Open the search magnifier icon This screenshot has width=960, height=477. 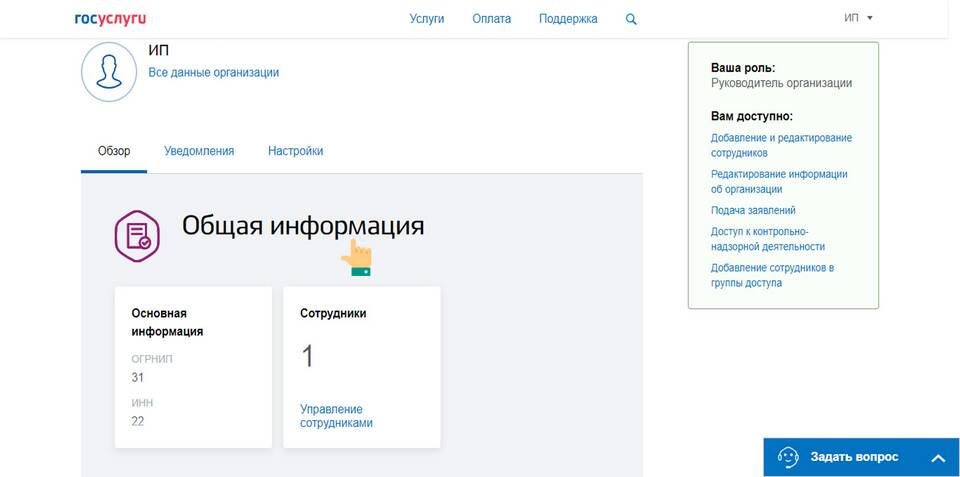pyautogui.click(x=631, y=19)
